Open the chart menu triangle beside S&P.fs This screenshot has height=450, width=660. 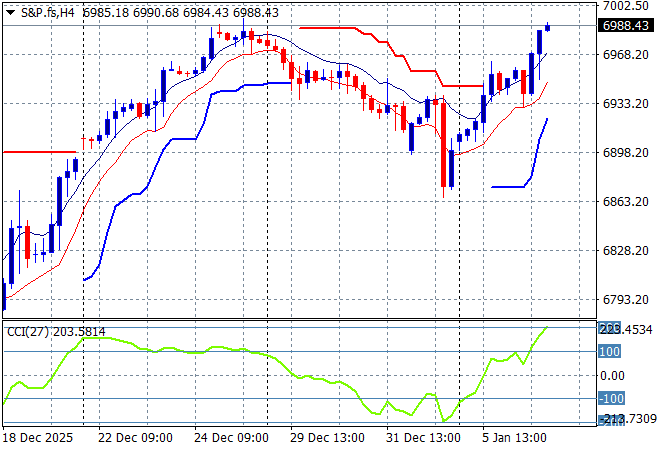pyautogui.click(x=10, y=11)
